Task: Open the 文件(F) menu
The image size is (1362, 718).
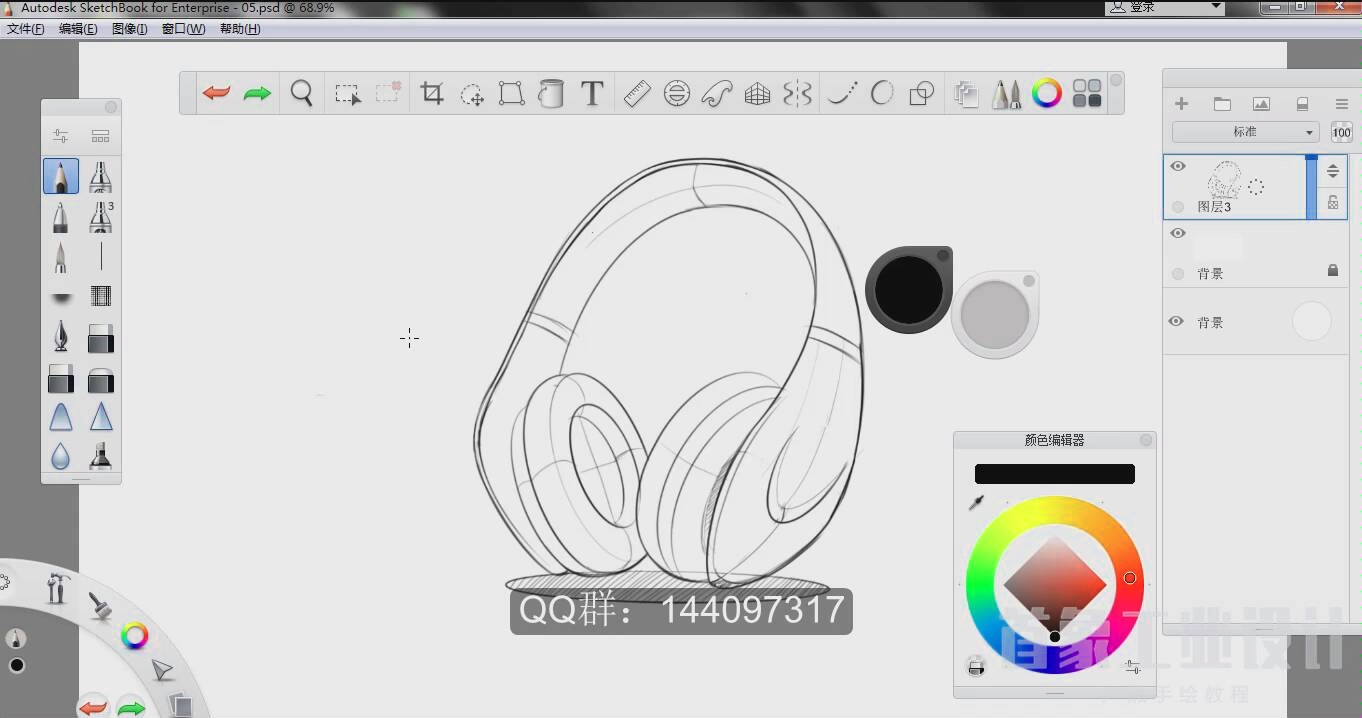Action: 25,29
